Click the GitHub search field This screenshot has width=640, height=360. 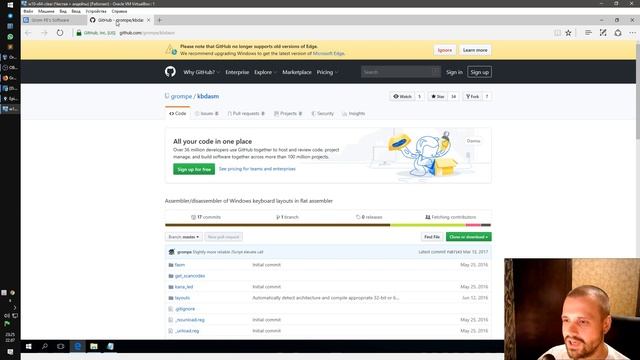tap(401, 72)
